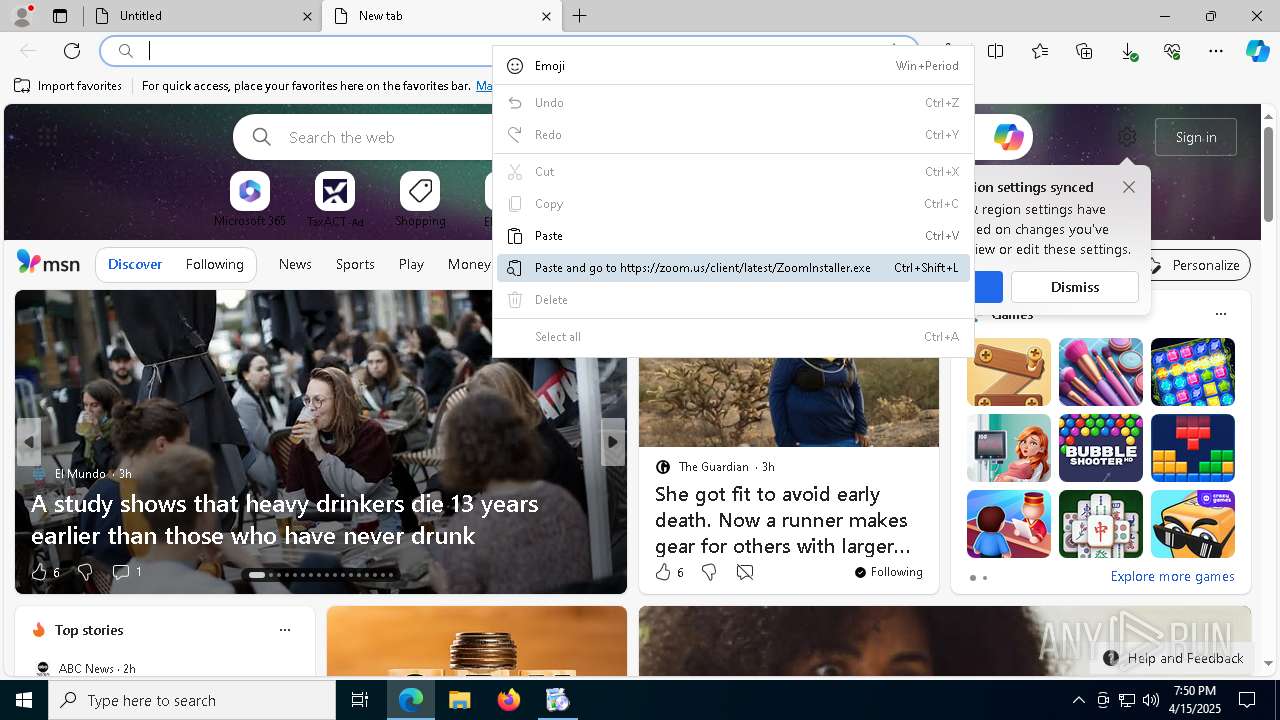Close the Untitled tab

(x=307, y=16)
